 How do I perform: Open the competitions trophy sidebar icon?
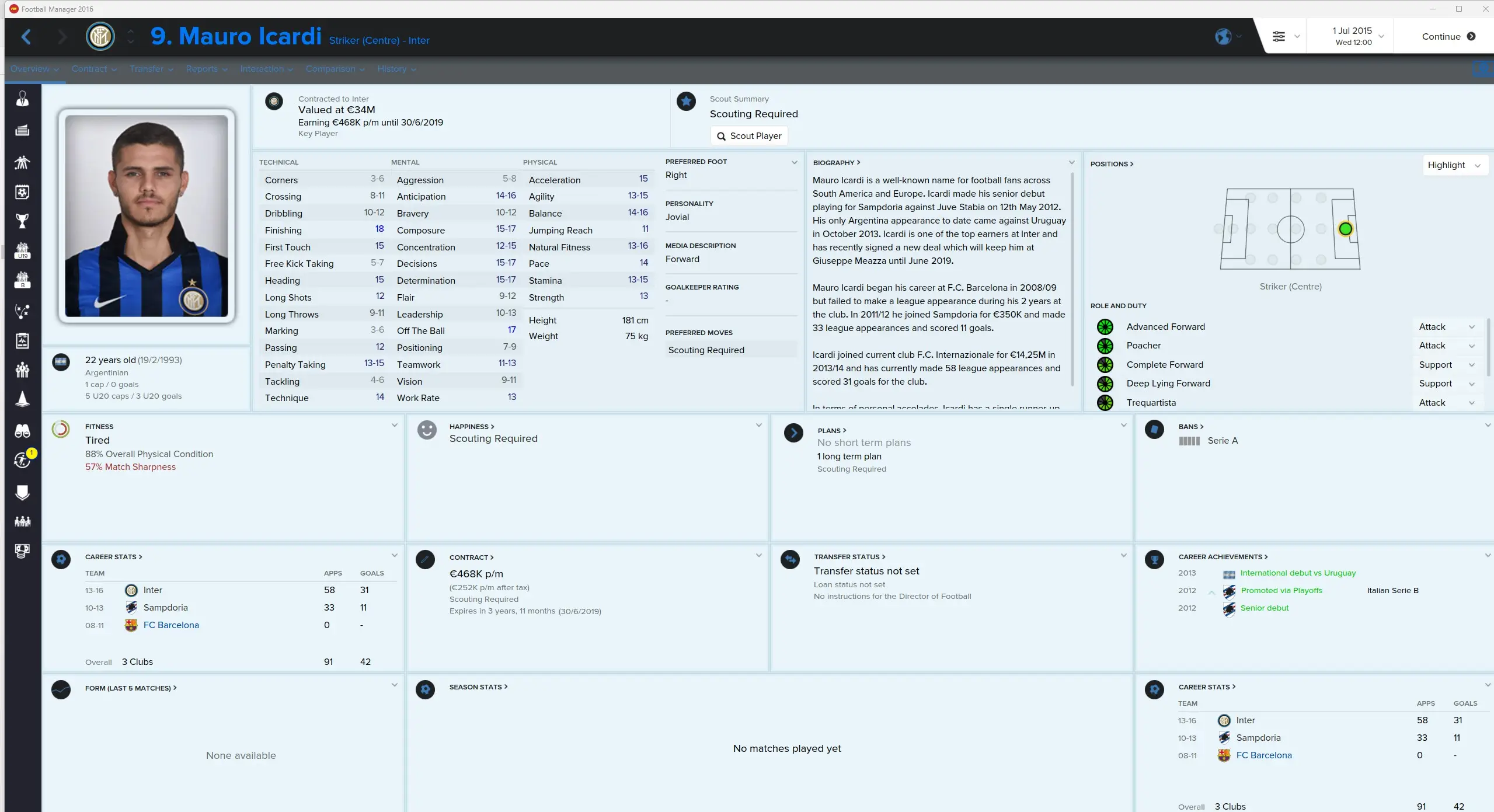click(22, 221)
